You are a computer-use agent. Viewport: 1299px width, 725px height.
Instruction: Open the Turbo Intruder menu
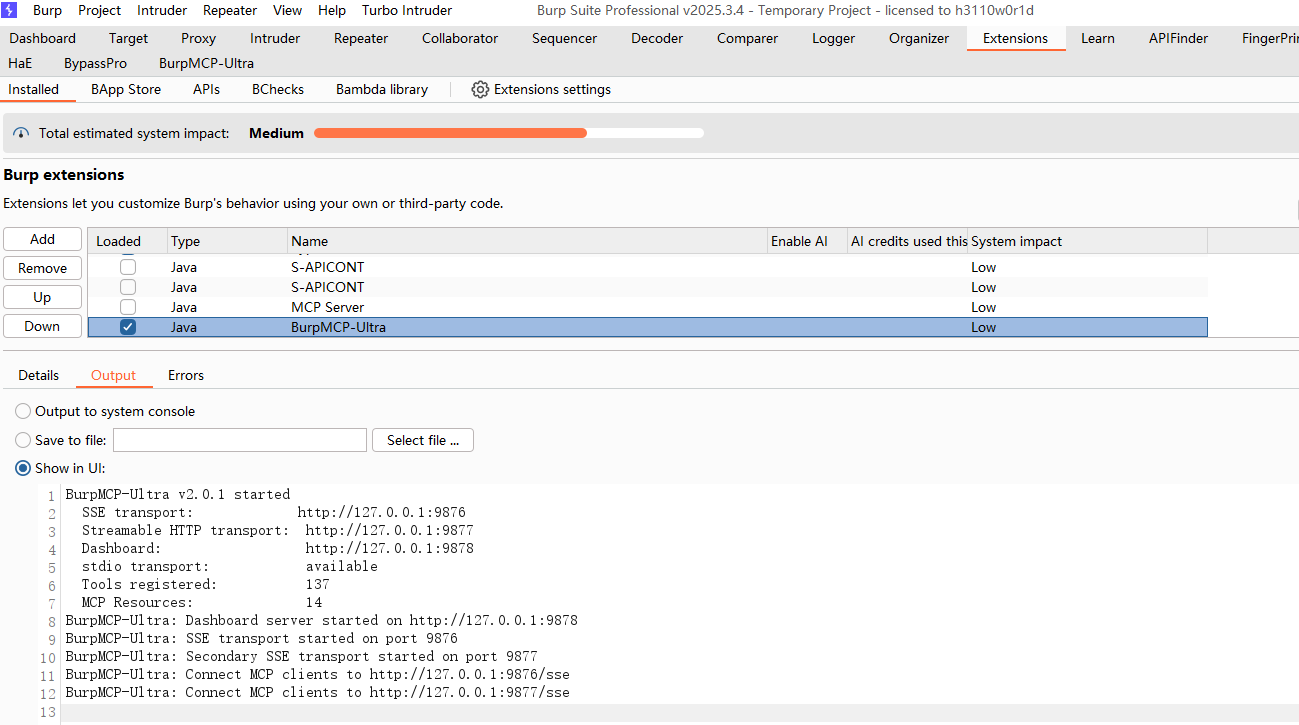(407, 10)
